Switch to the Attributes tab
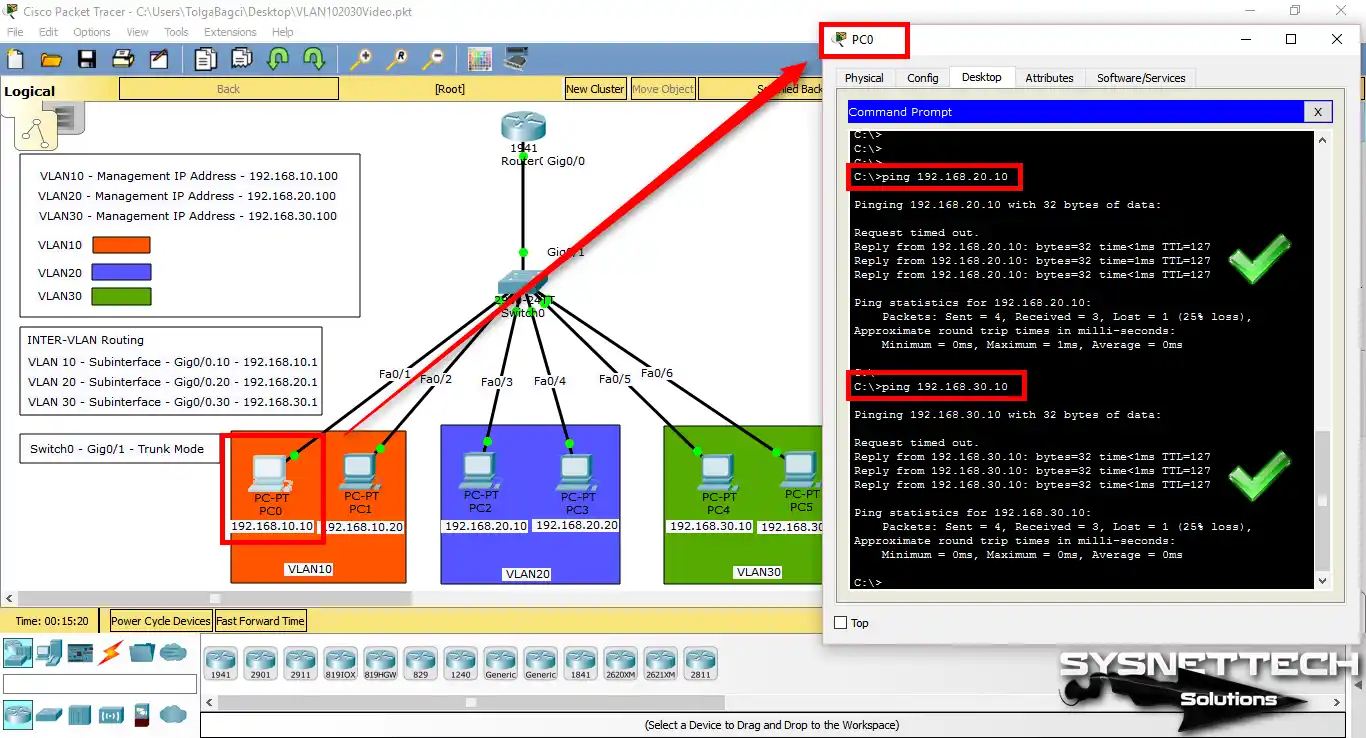 click(x=1049, y=77)
